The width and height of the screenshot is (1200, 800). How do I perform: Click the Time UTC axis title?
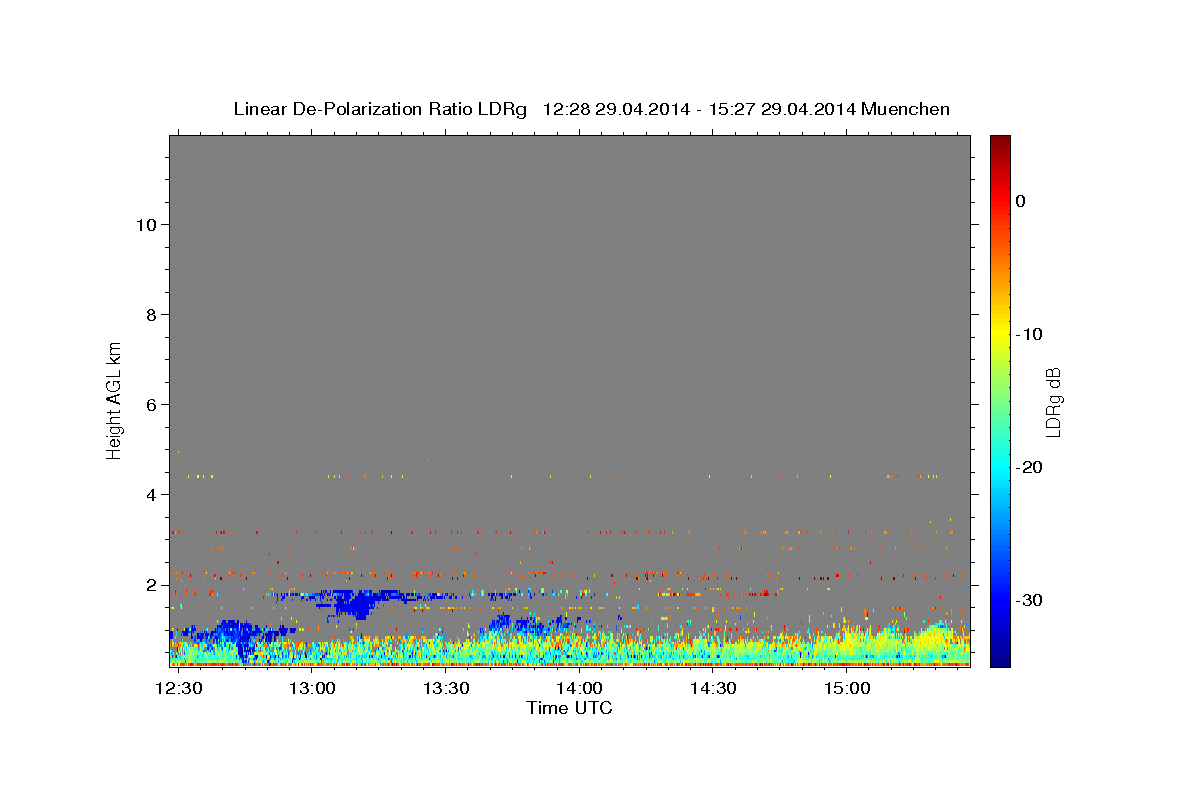569,708
